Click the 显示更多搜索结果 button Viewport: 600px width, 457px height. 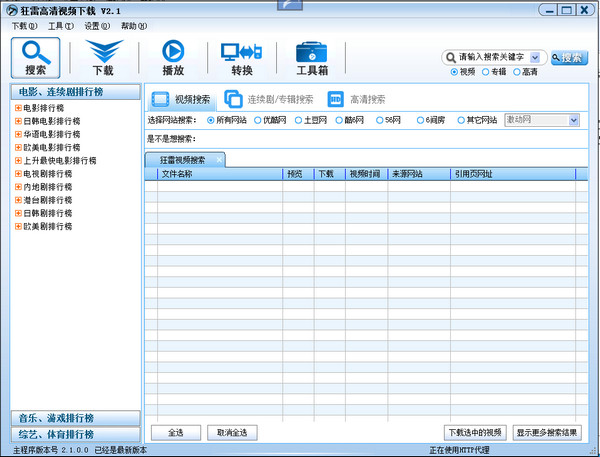pyautogui.click(x=547, y=433)
